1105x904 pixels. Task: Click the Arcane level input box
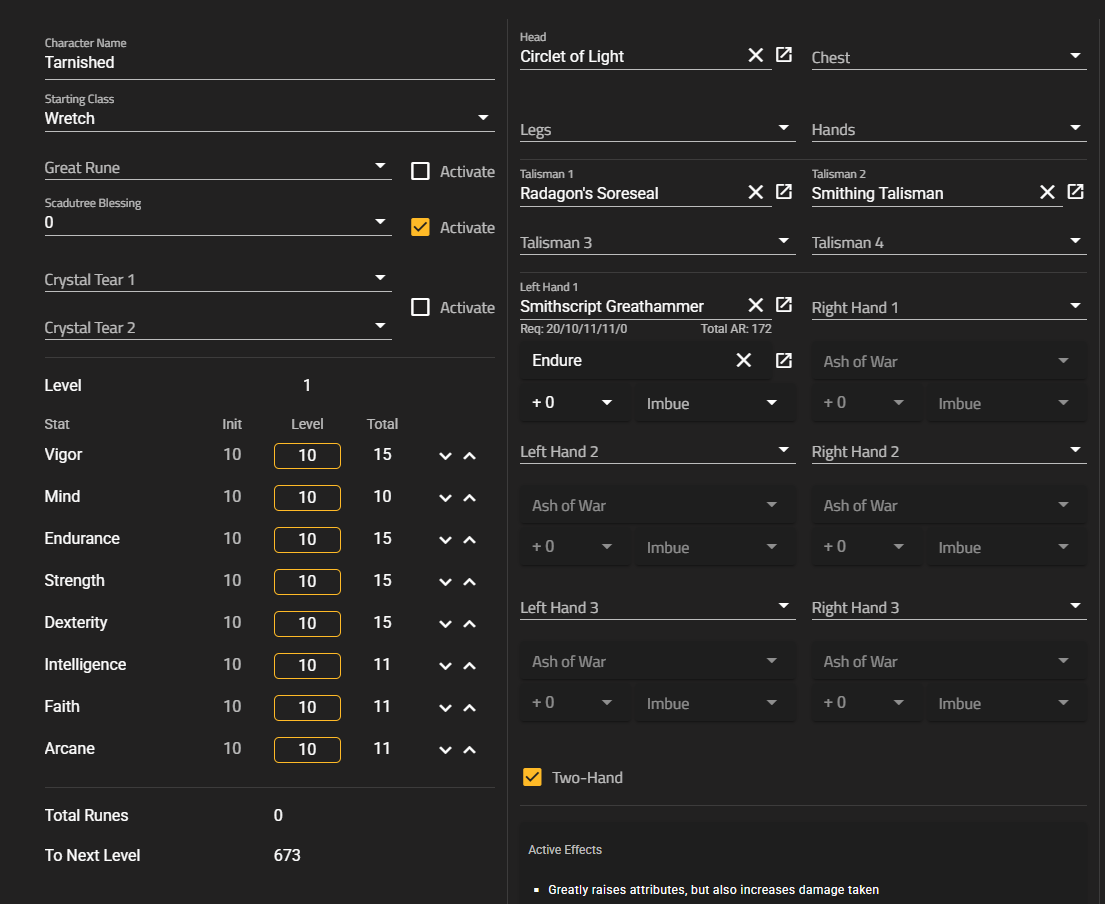point(307,750)
